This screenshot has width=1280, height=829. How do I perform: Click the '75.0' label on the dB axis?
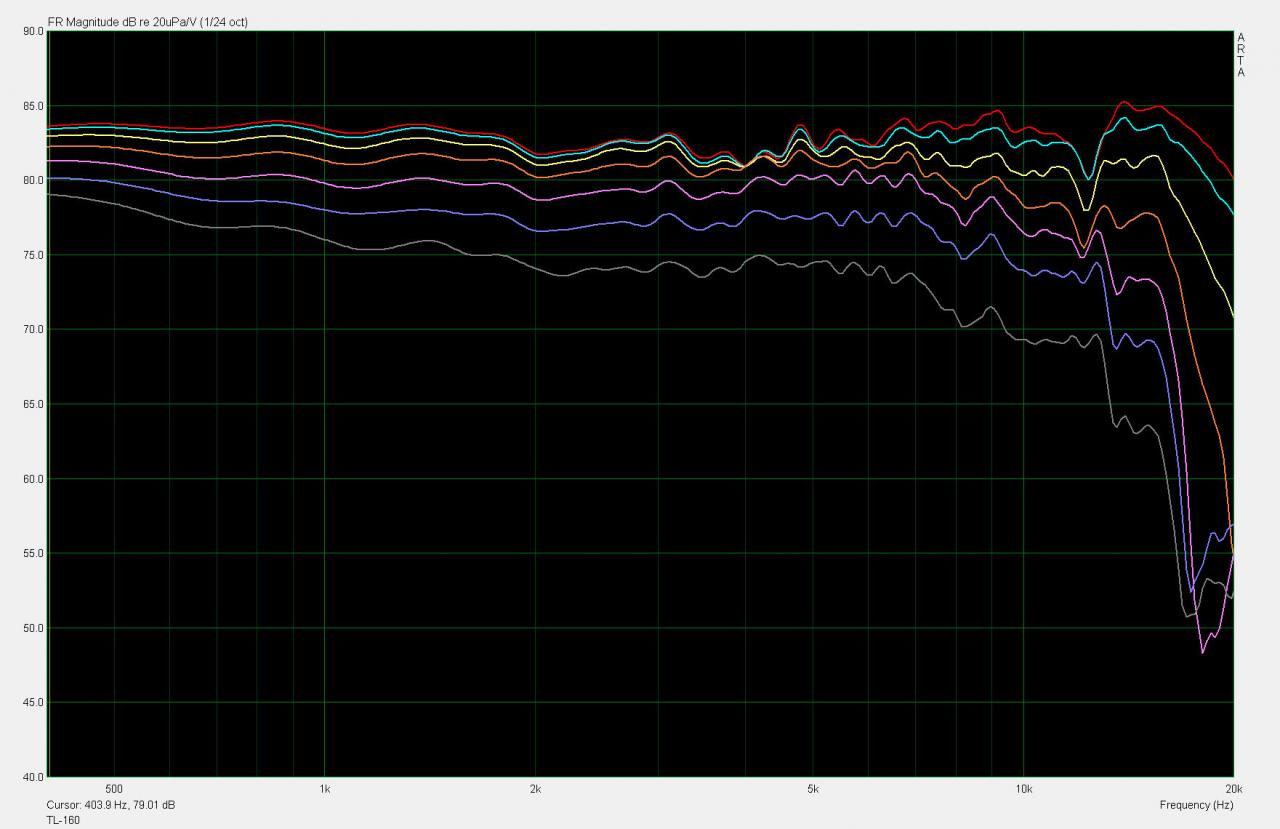point(32,255)
